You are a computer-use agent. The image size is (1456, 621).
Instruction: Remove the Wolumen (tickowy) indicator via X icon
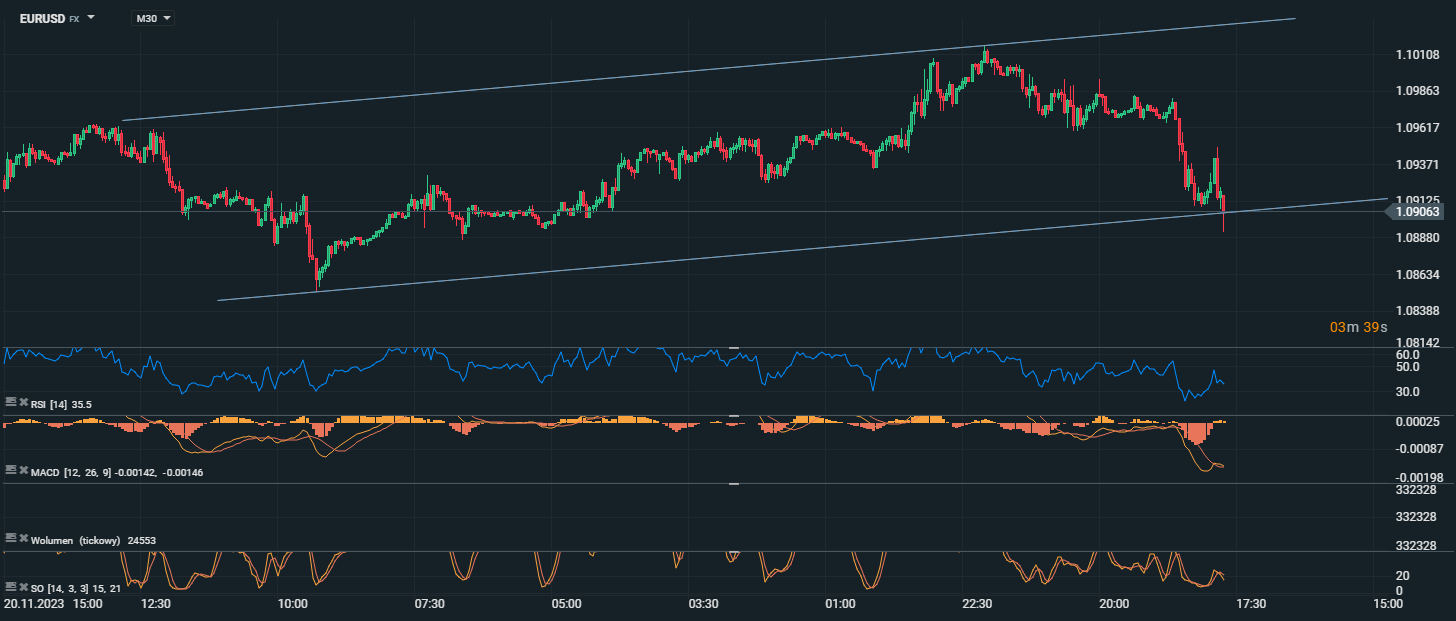(24, 538)
